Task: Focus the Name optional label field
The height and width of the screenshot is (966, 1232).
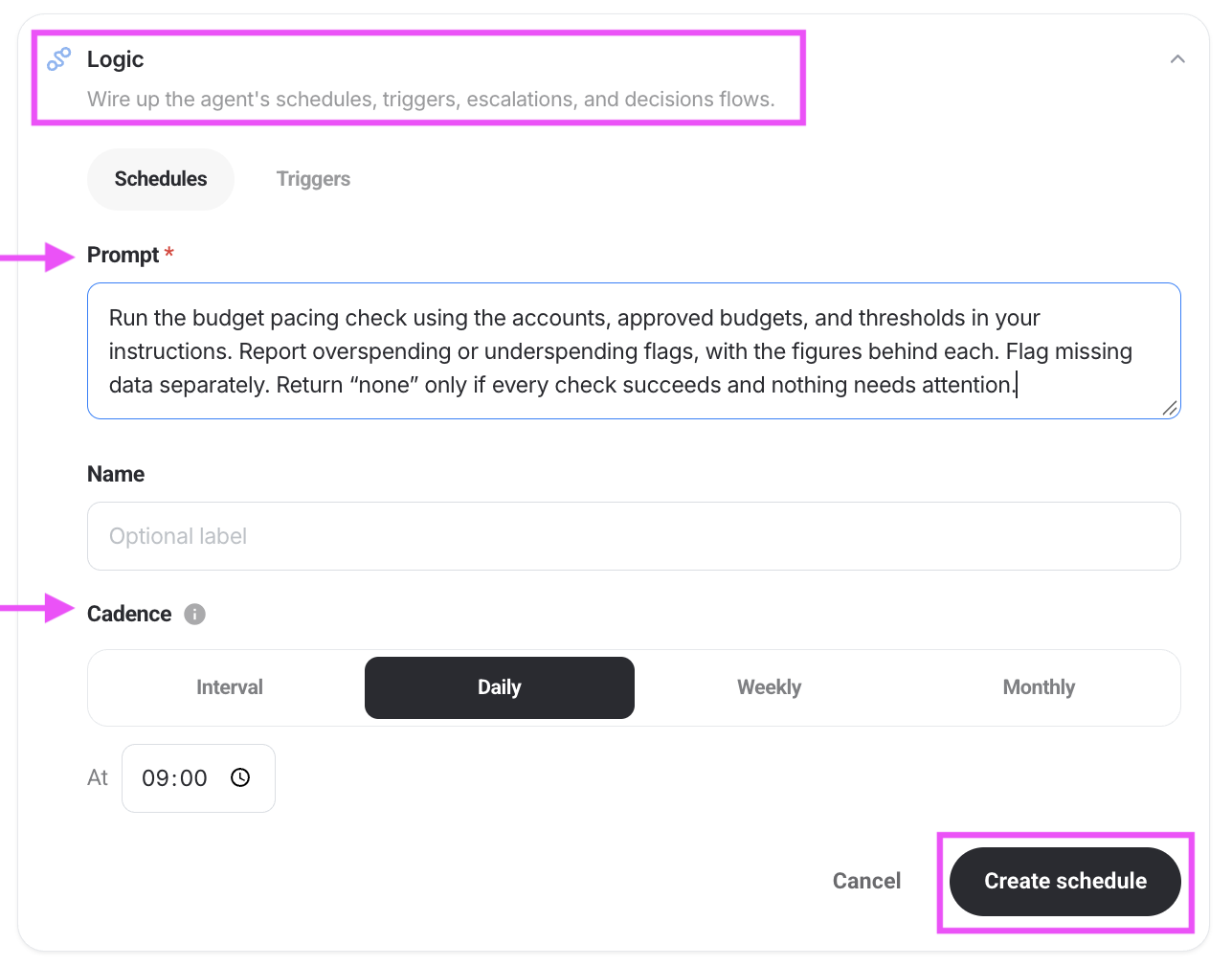Action: pos(634,536)
